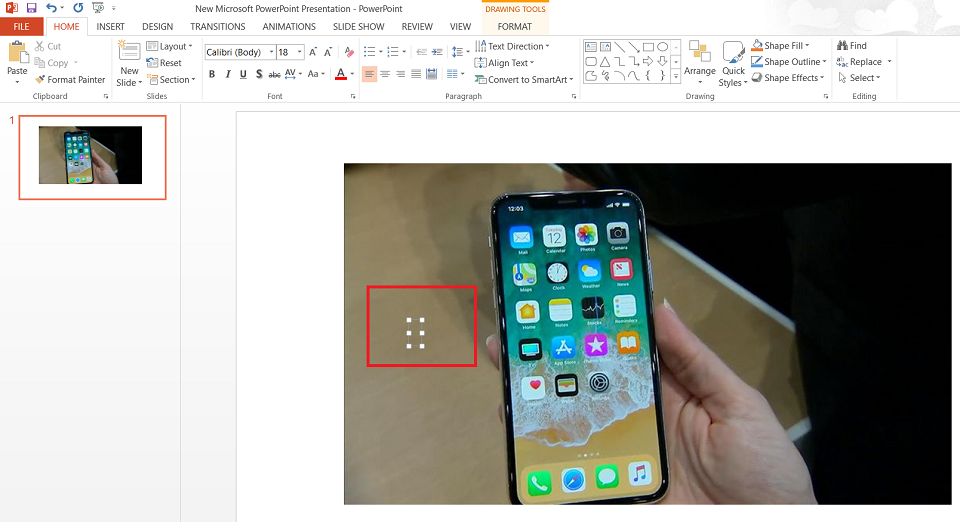Screen dimensions: 960x522
Task: Click the Paste clipboard icon
Action: coord(17,53)
